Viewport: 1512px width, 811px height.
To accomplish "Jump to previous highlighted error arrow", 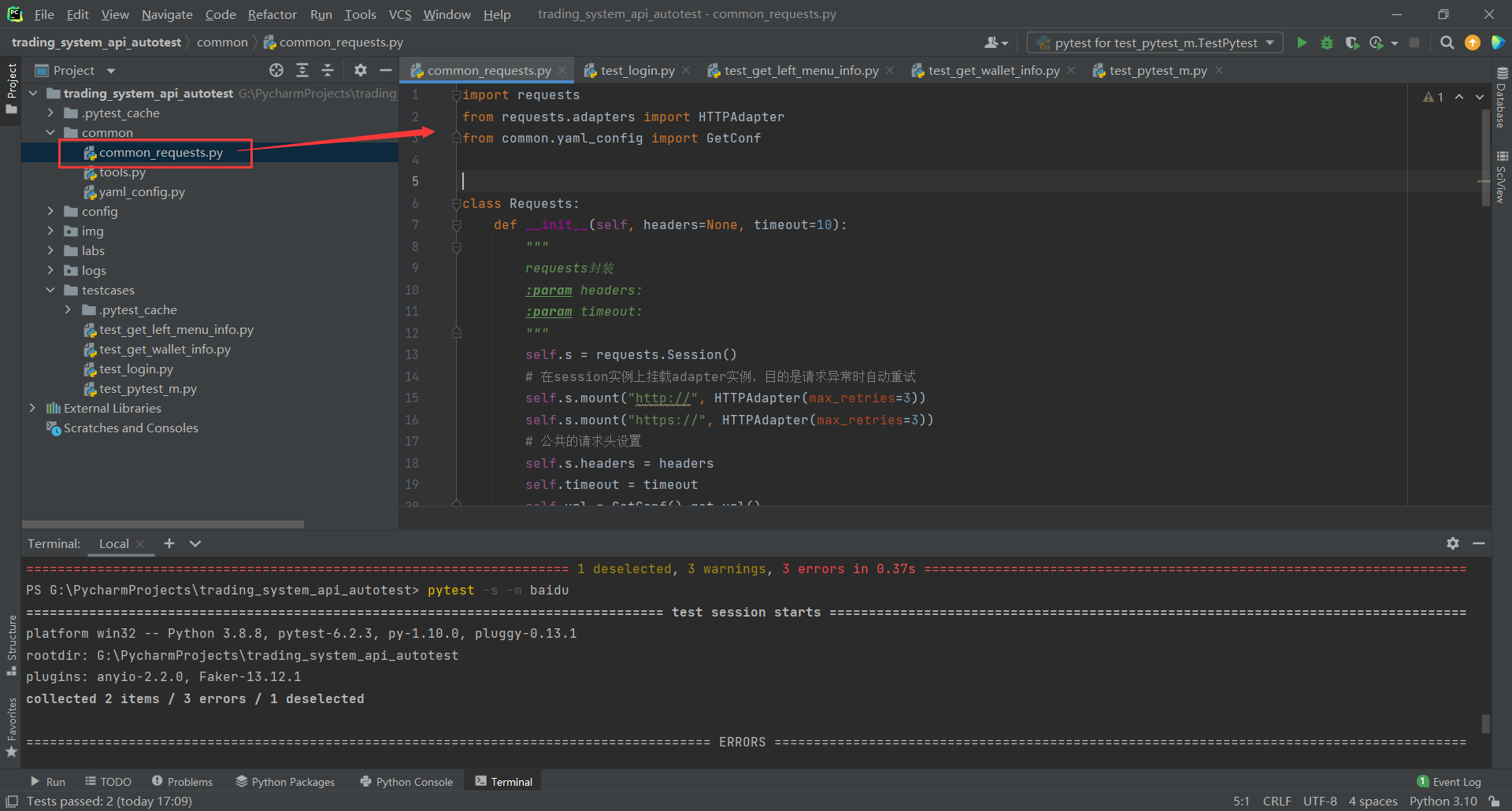I will [x=1459, y=97].
